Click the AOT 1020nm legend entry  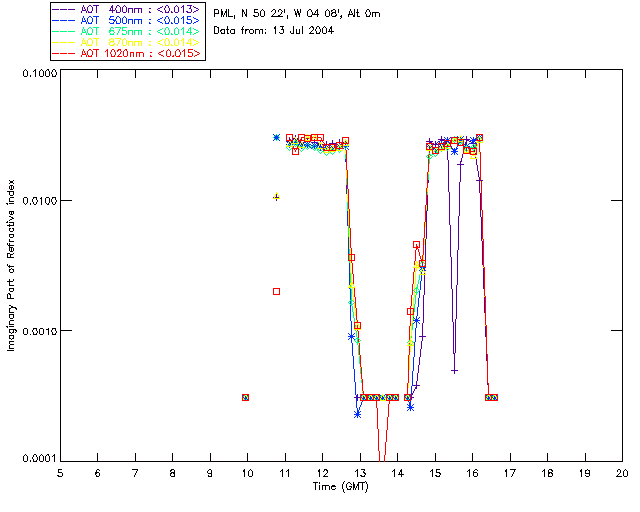pos(126,53)
